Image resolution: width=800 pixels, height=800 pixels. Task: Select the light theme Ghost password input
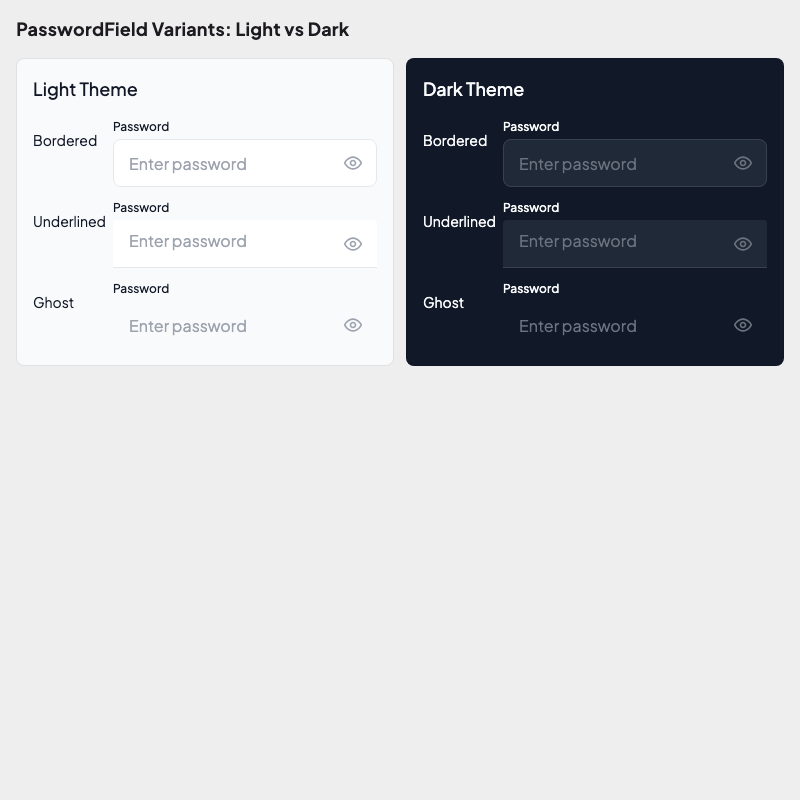click(x=225, y=326)
